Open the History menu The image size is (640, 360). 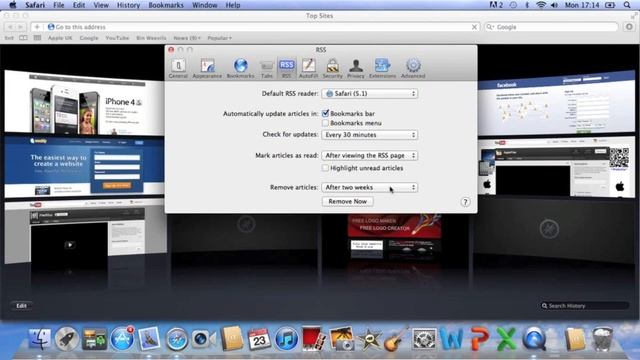128,5
